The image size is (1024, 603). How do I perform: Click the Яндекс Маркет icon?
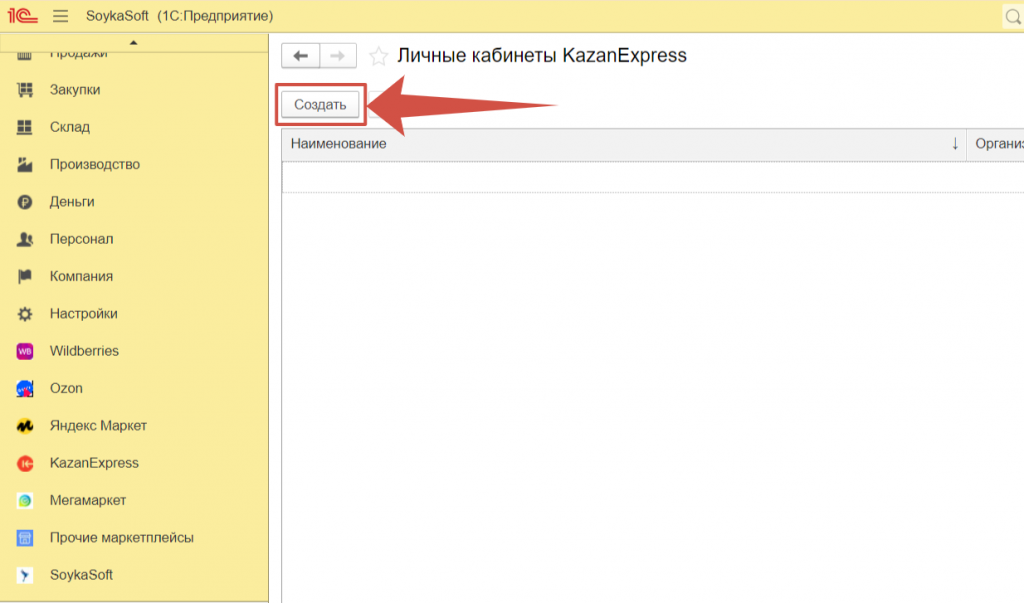point(26,426)
